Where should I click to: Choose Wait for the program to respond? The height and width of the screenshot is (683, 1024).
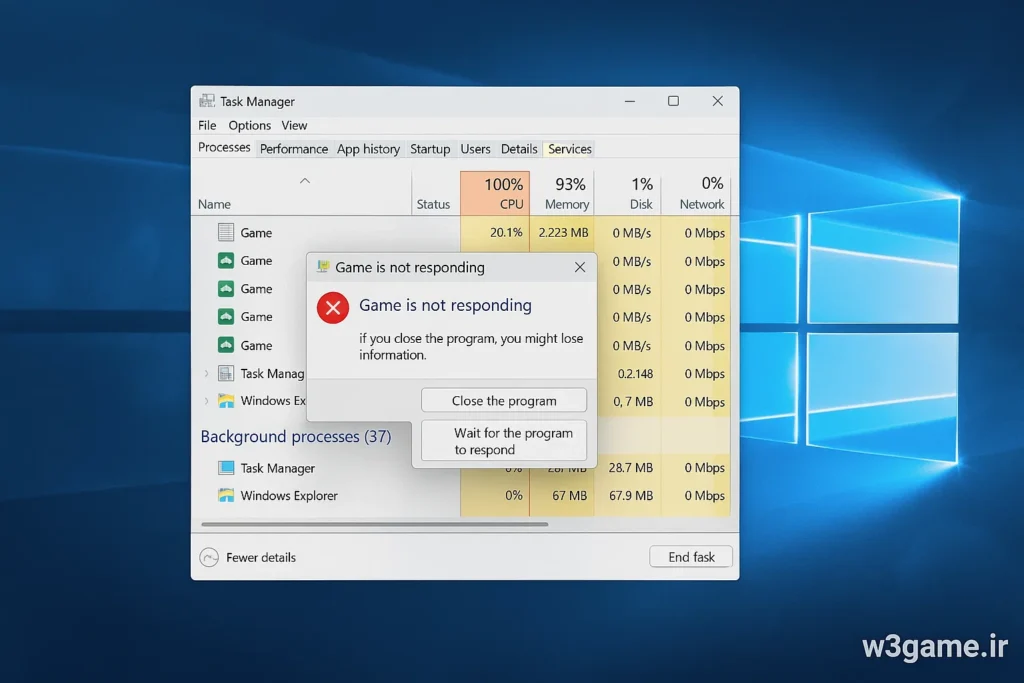(504, 441)
